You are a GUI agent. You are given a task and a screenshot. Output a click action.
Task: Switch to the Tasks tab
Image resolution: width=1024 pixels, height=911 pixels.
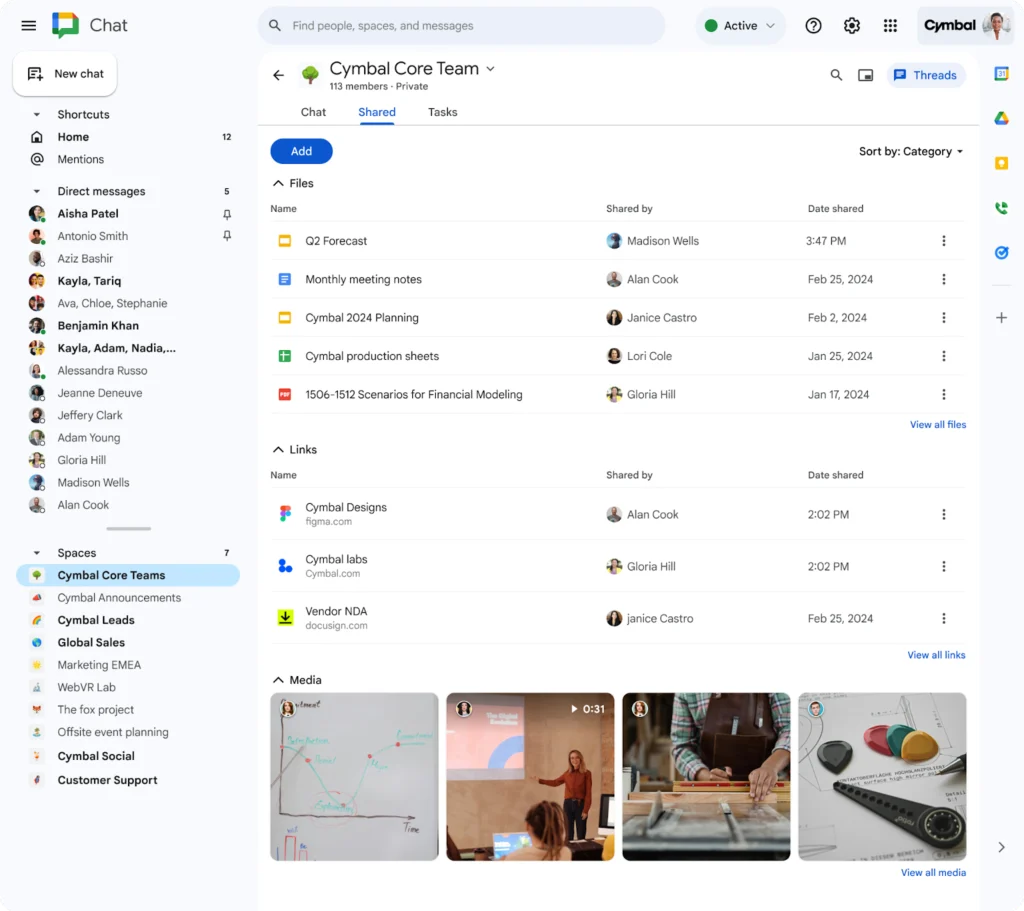tap(442, 112)
